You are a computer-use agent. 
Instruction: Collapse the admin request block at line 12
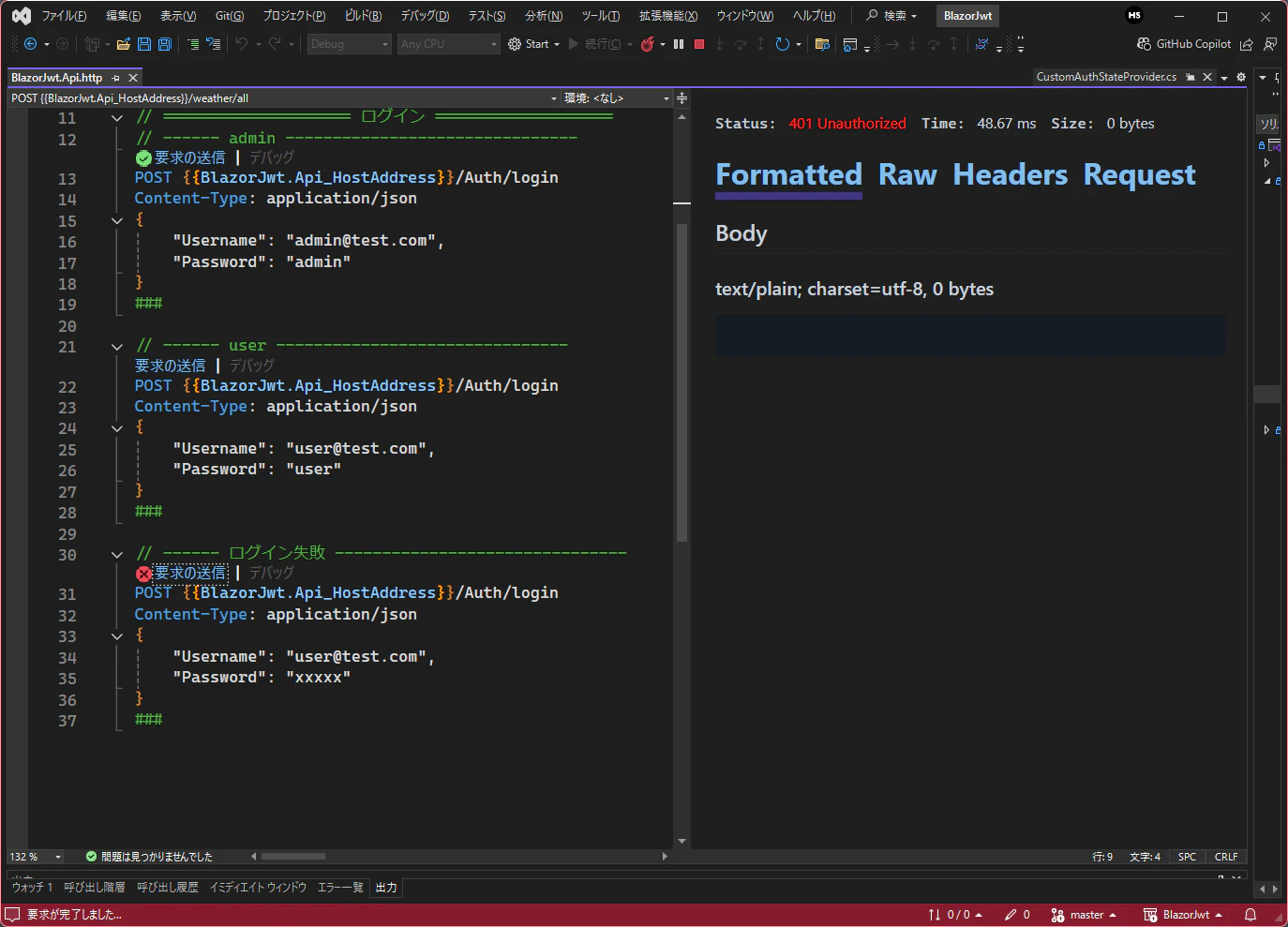117,118
